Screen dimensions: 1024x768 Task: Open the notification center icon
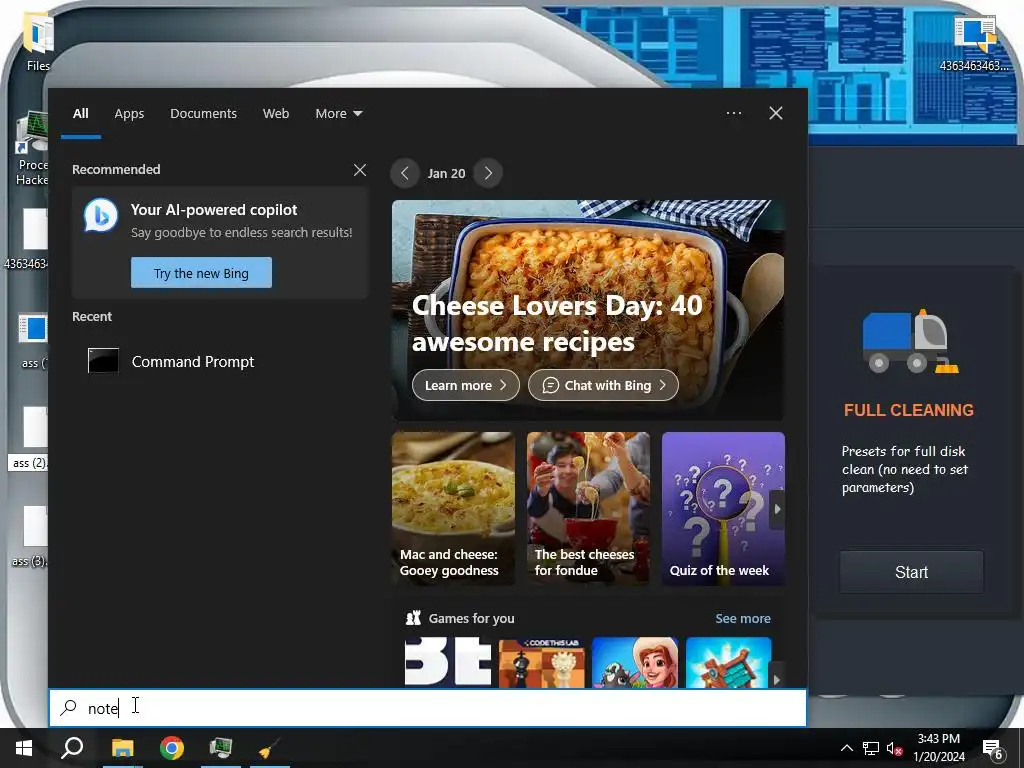tap(993, 748)
